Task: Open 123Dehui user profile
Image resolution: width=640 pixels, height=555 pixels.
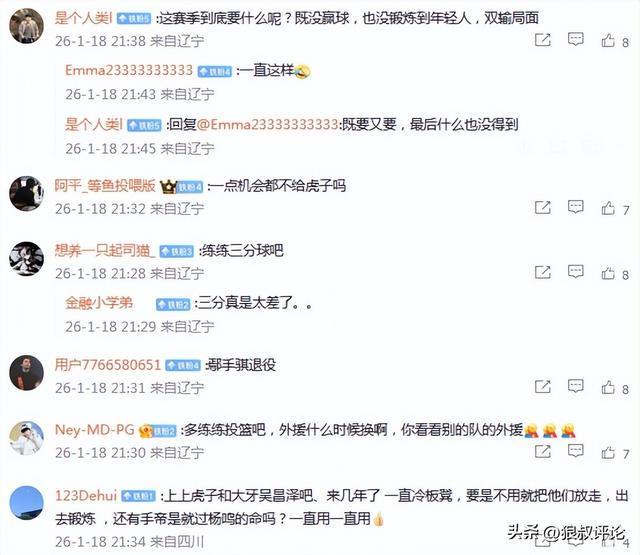Action: [x=86, y=495]
